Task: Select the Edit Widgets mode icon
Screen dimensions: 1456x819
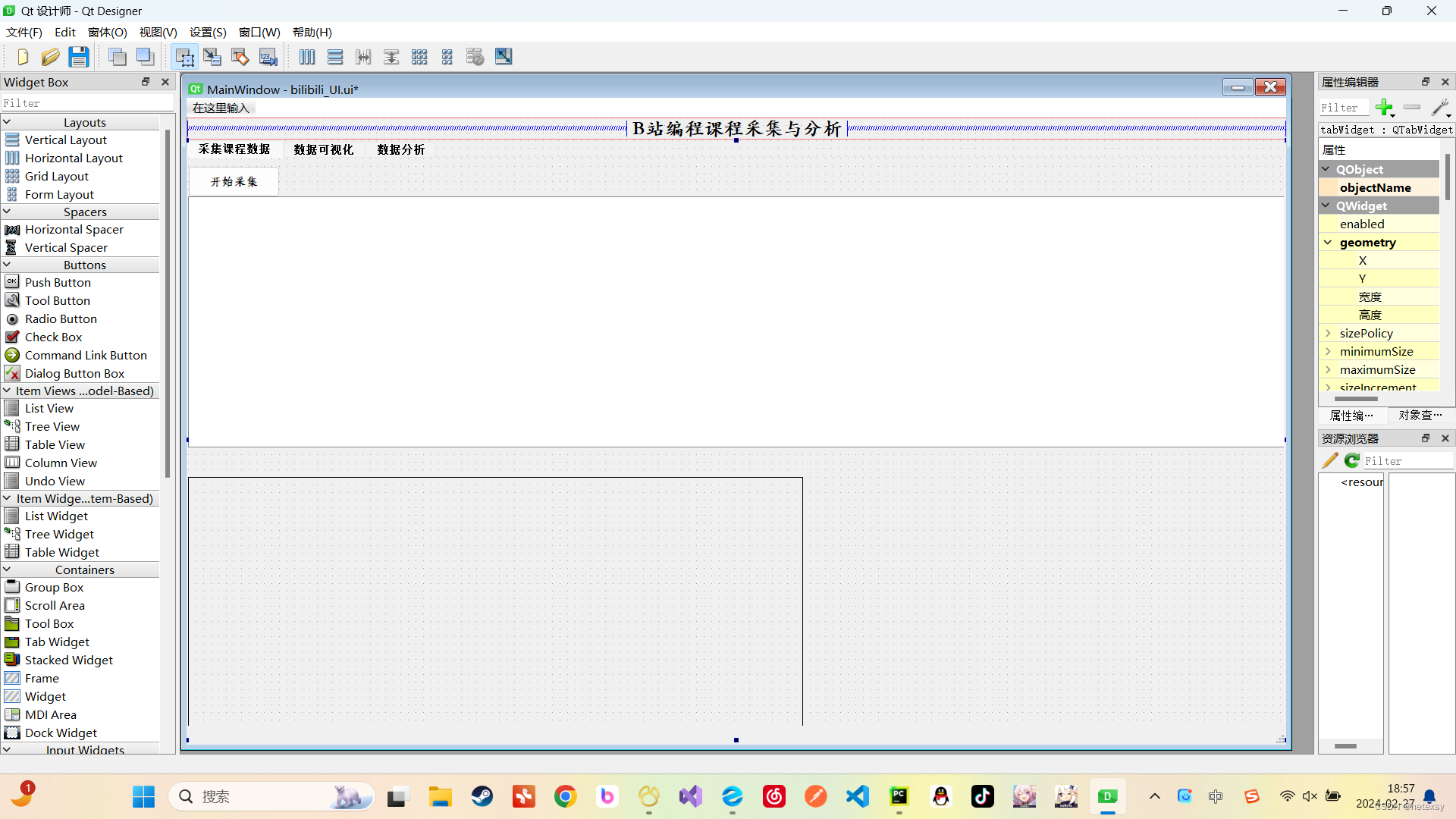Action: pos(184,57)
